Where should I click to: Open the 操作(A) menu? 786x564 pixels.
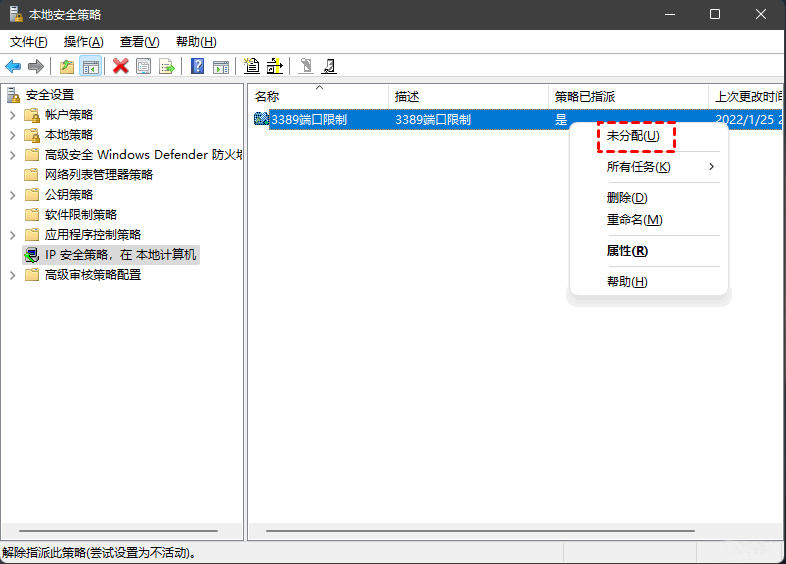pyautogui.click(x=84, y=42)
